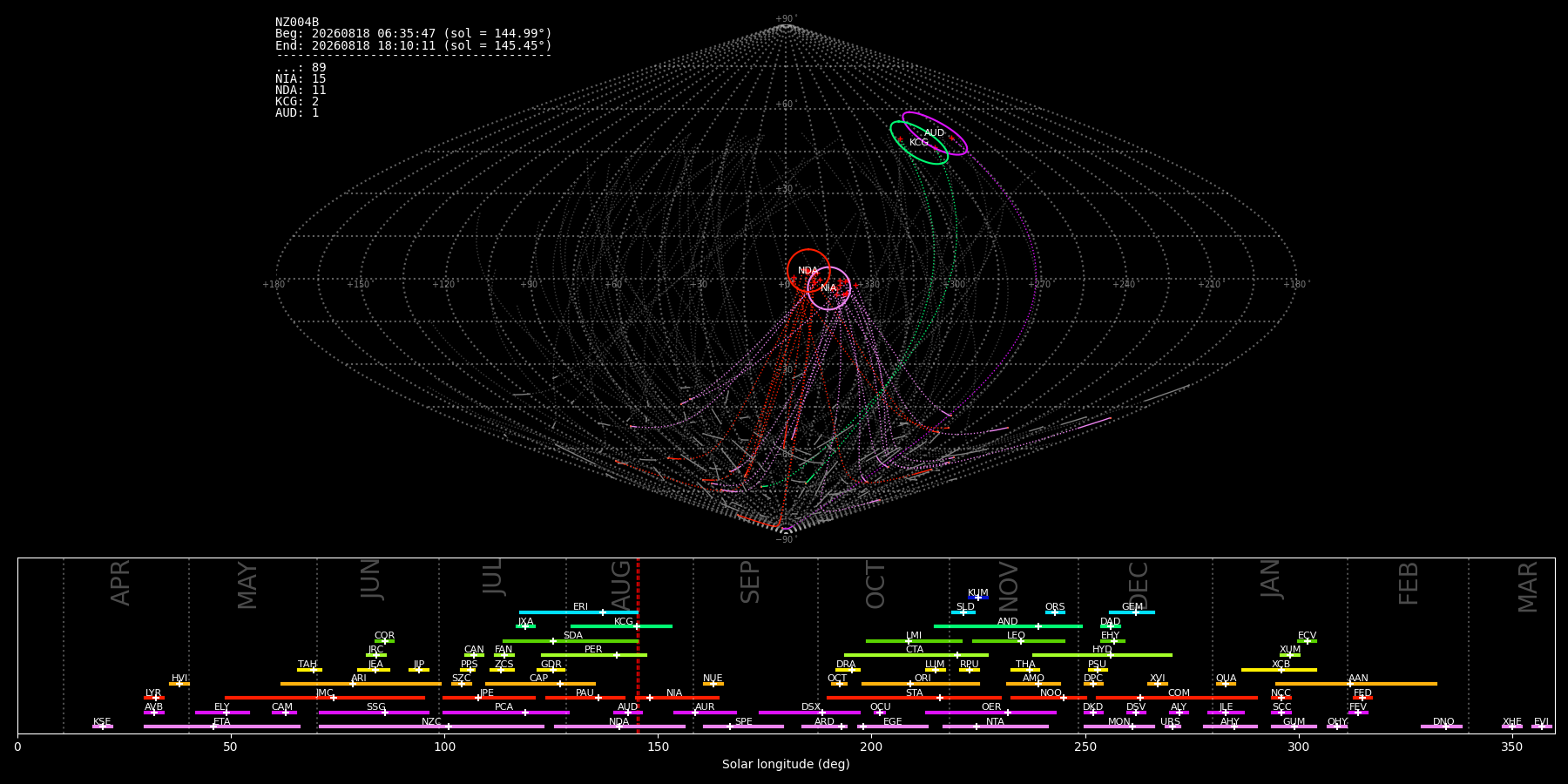Screen dimensions: 1568x784
Task: Click the 'NIA: 15' count entry
Action: [x=301, y=79]
